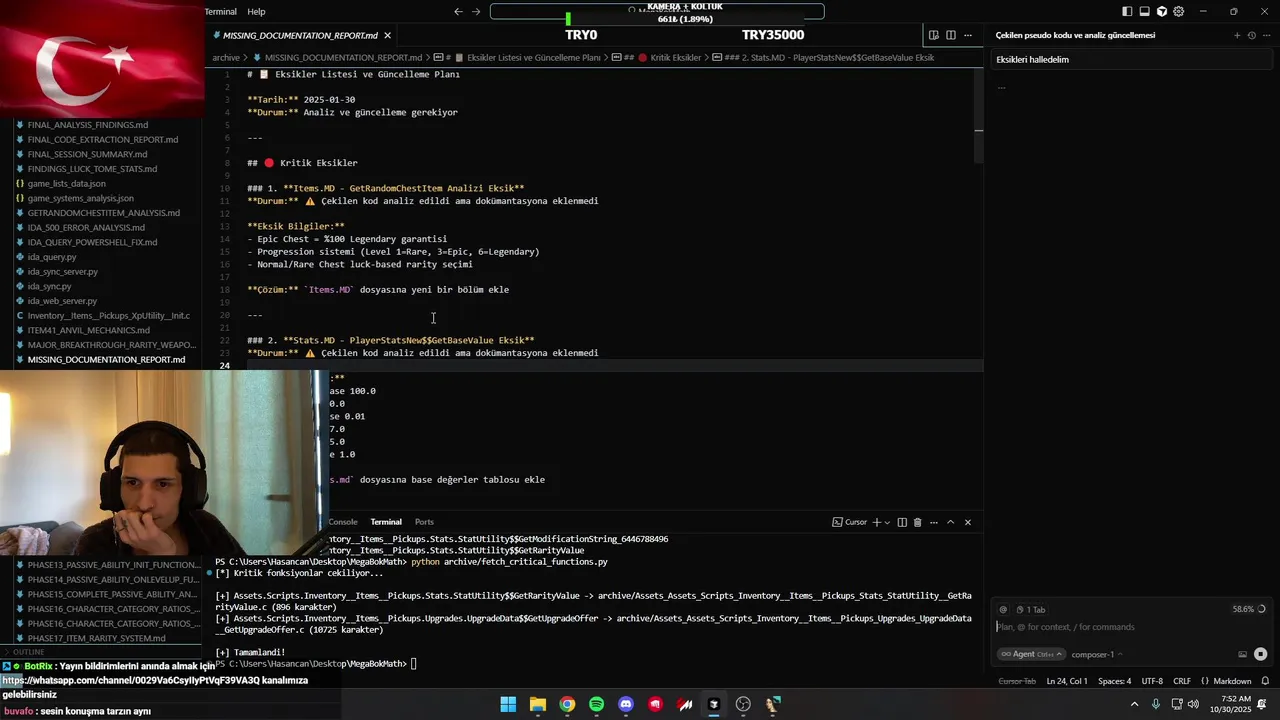
Task: Open Google Chrome from the taskbar
Action: pyautogui.click(x=567, y=704)
